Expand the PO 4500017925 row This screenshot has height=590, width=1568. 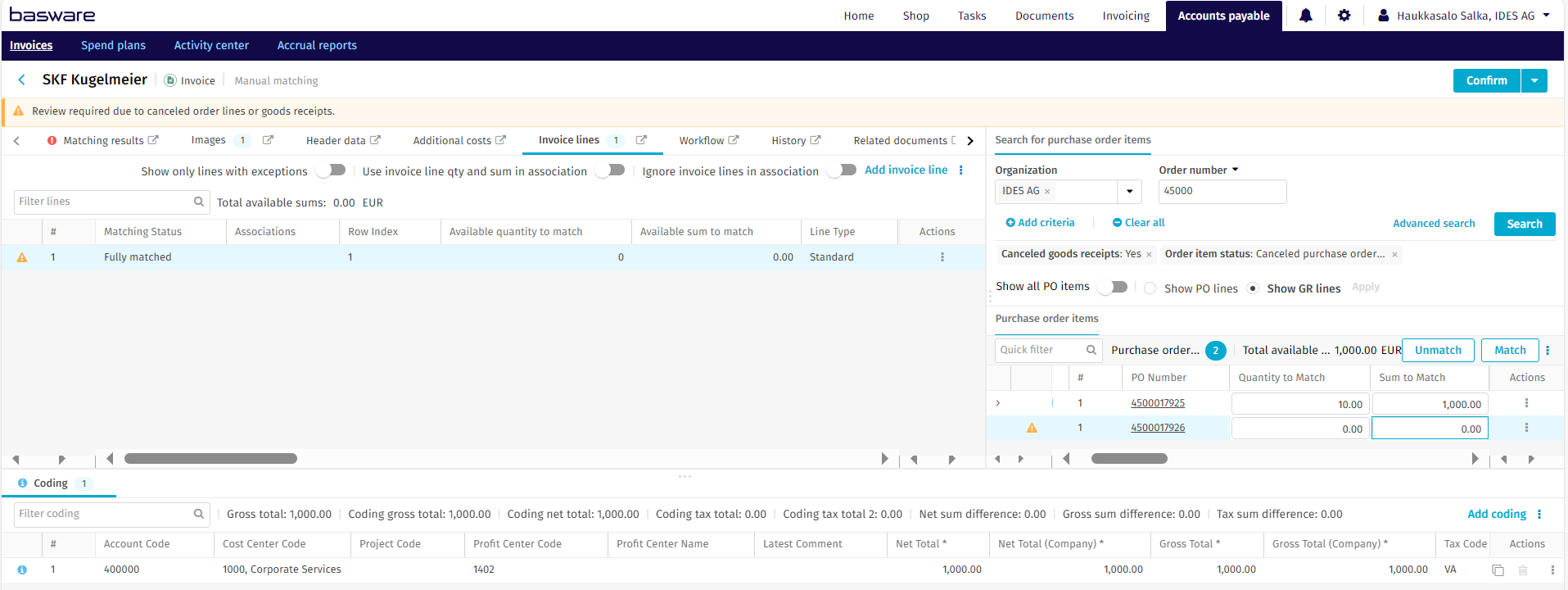pos(998,403)
